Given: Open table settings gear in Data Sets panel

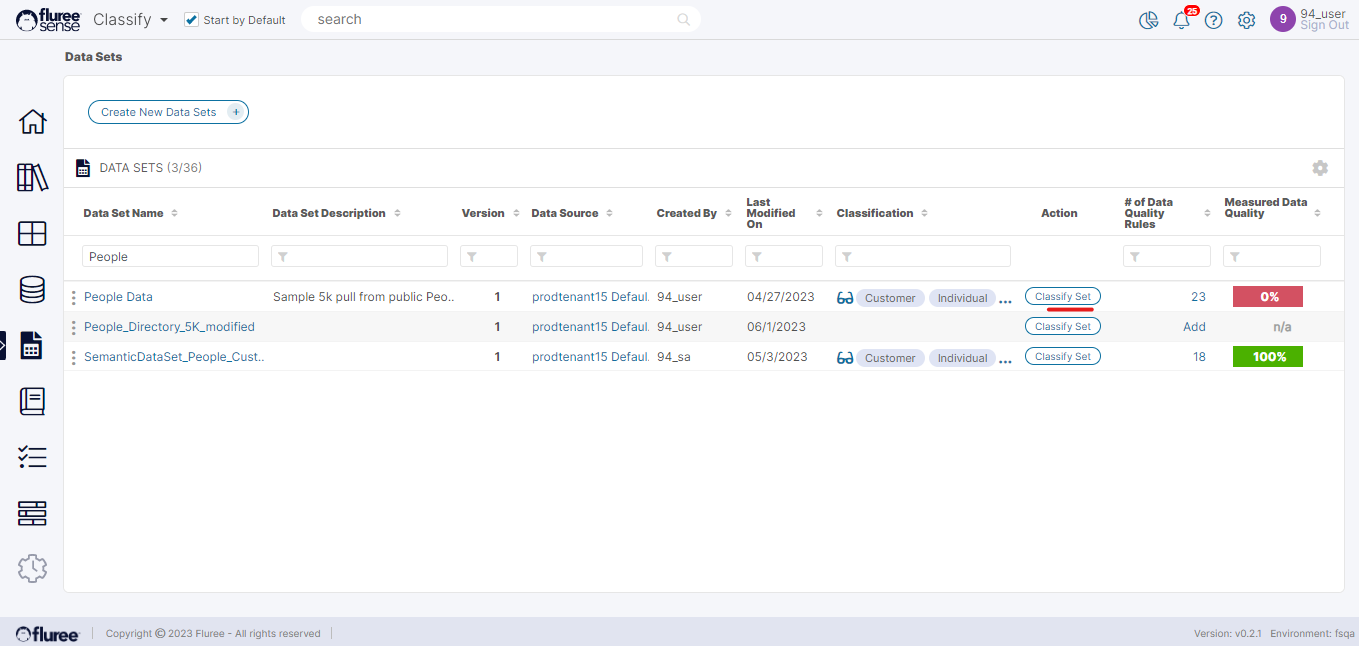Looking at the screenshot, I should 1320,168.
